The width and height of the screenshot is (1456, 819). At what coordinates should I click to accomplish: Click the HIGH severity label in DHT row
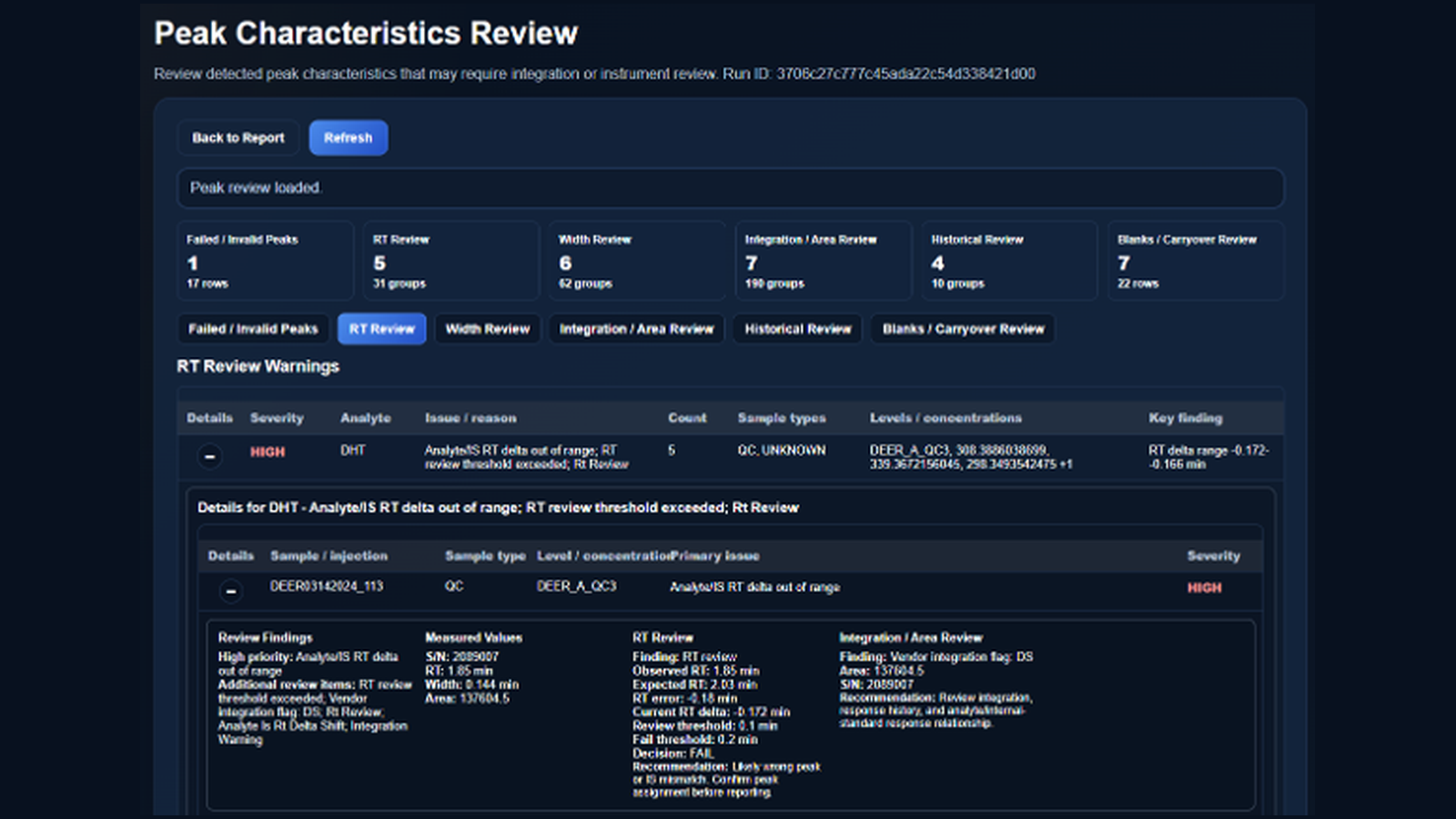pos(268,451)
